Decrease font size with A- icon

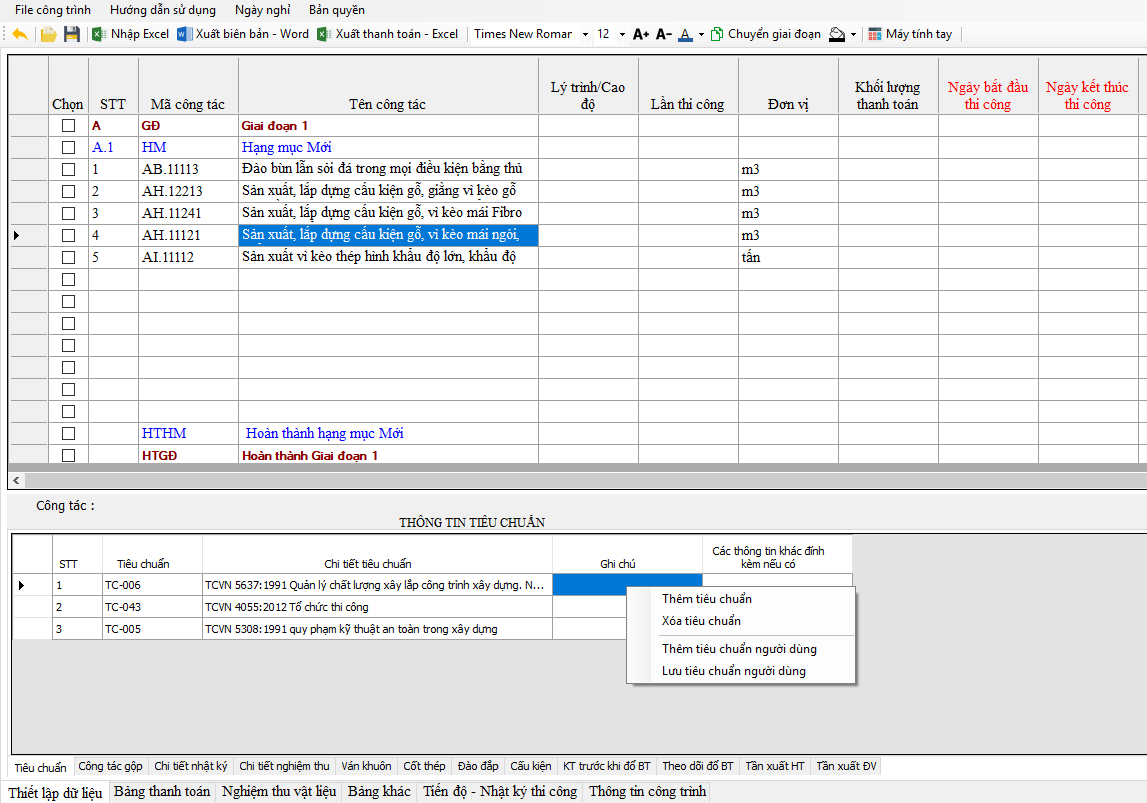pyautogui.click(x=663, y=34)
